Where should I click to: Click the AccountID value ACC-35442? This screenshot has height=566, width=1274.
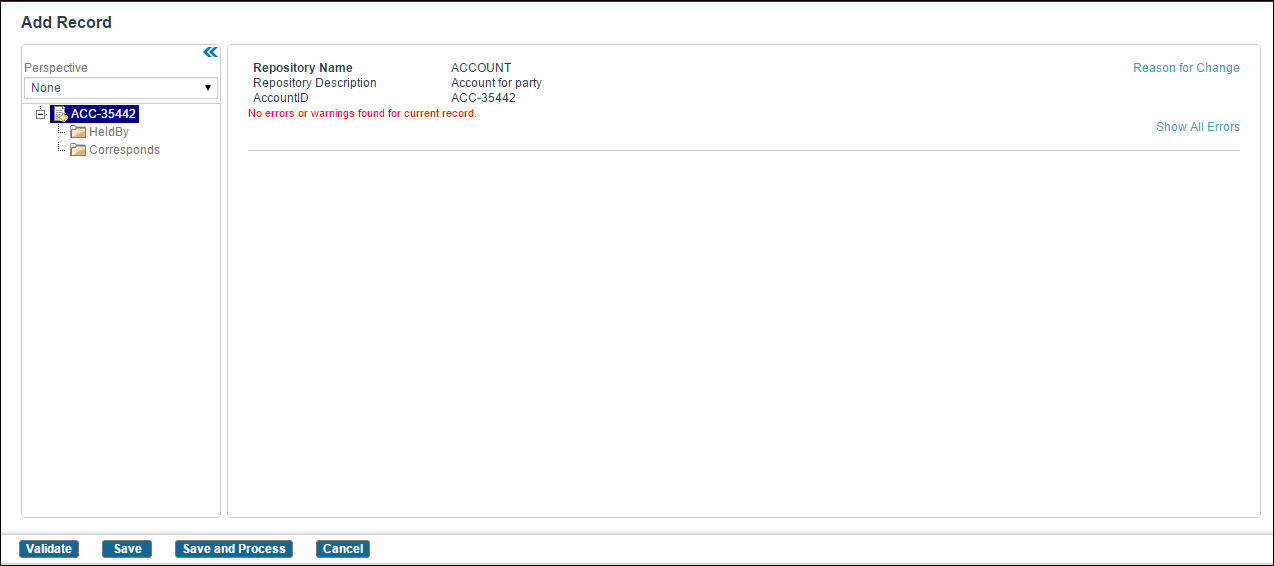(x=483, y=98)
